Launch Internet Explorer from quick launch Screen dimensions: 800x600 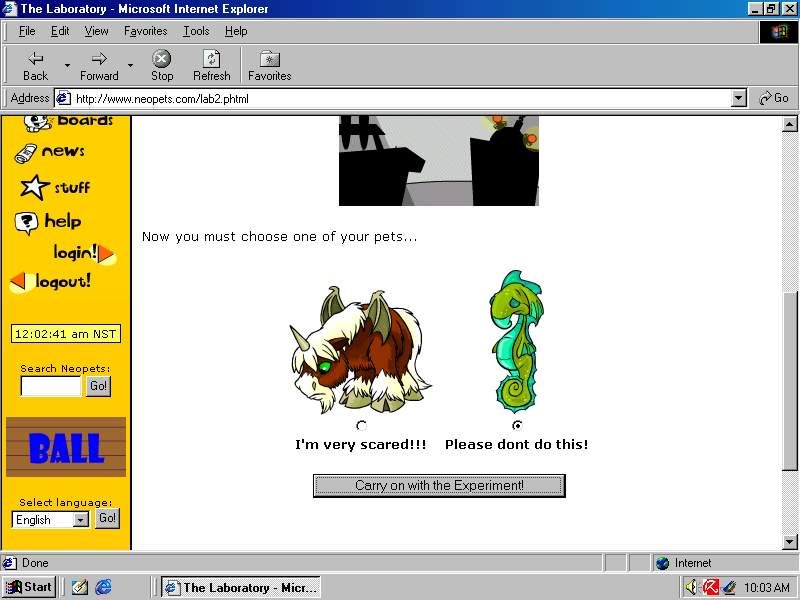tap(103, 587)
